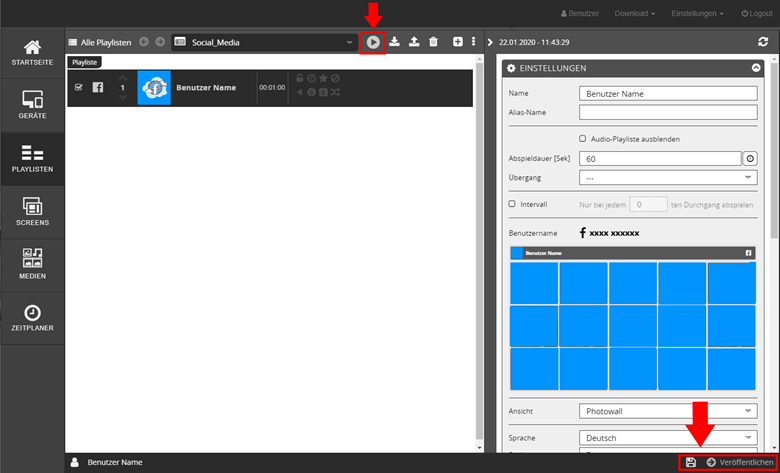Screen dimensions: 780x473
Task: Enable Audio-Playliste ausblenden checkbox
Action: [x=583, y=138]
